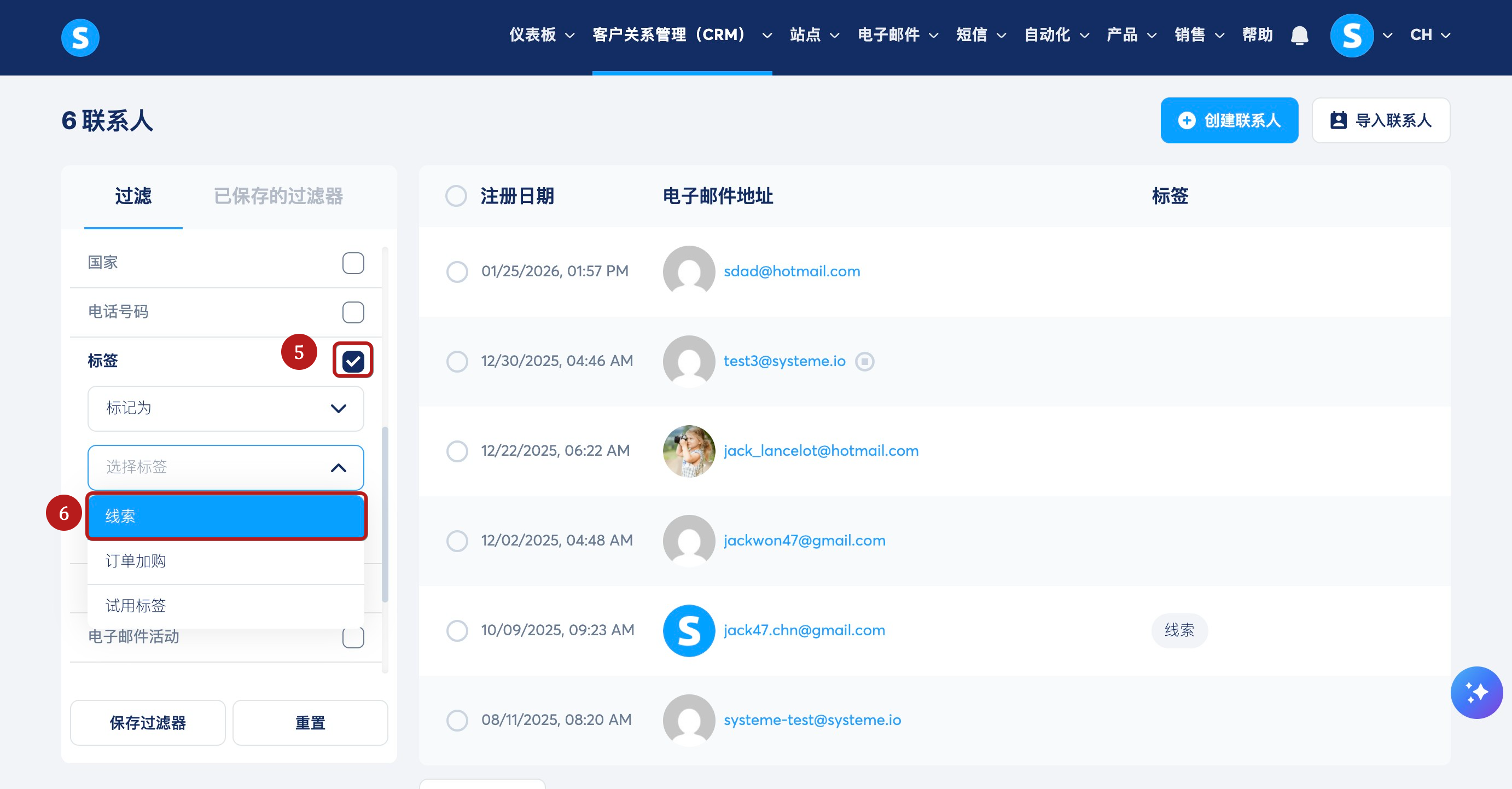Switch to 已保存的过滤器 tab
The height and width of the screenshot is (789, 1512).
click(278, 196)
